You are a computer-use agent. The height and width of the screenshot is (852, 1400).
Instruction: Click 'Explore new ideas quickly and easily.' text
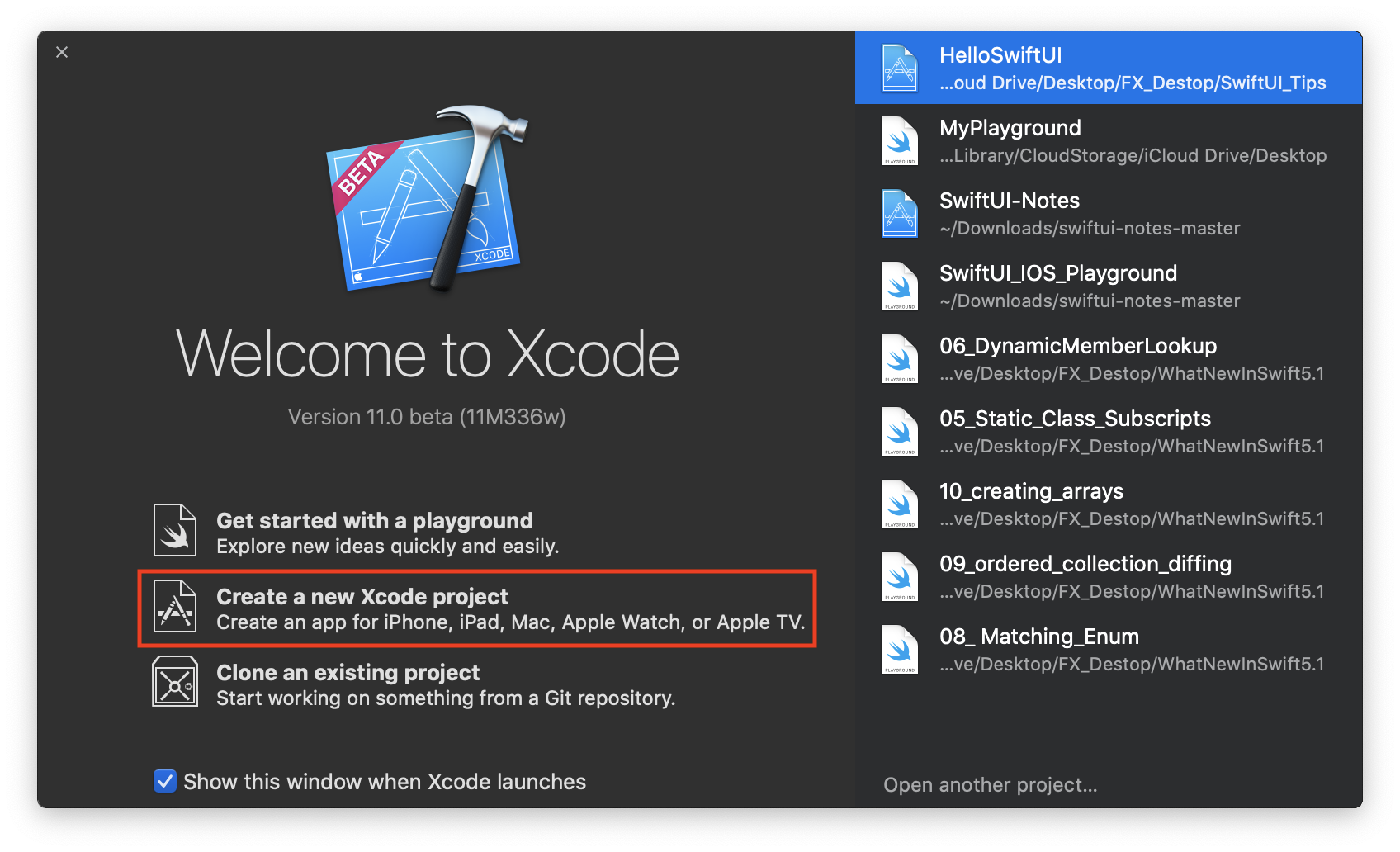[388, 547]
